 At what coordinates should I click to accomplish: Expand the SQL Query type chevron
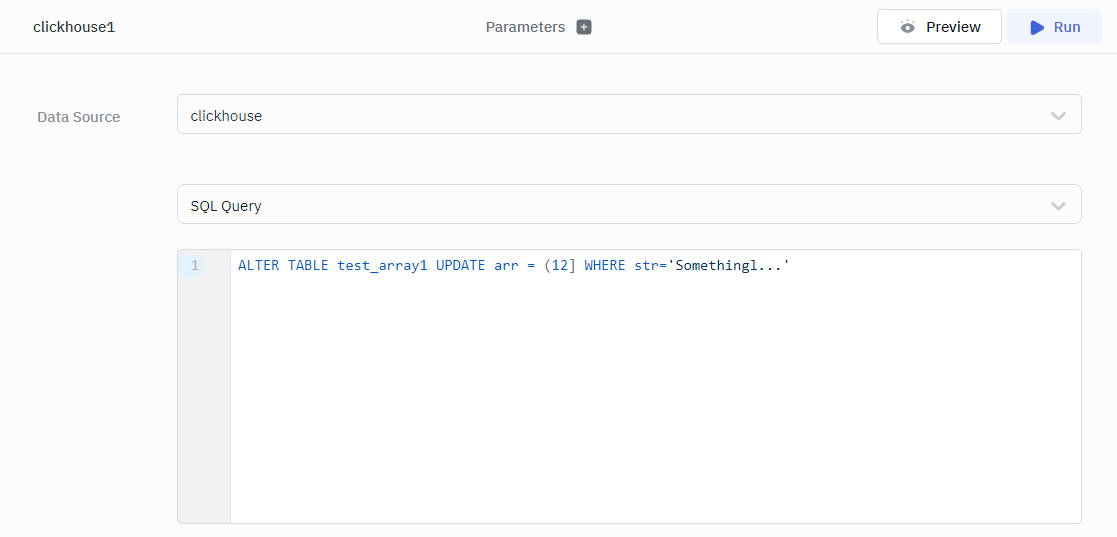(1058, 206)
